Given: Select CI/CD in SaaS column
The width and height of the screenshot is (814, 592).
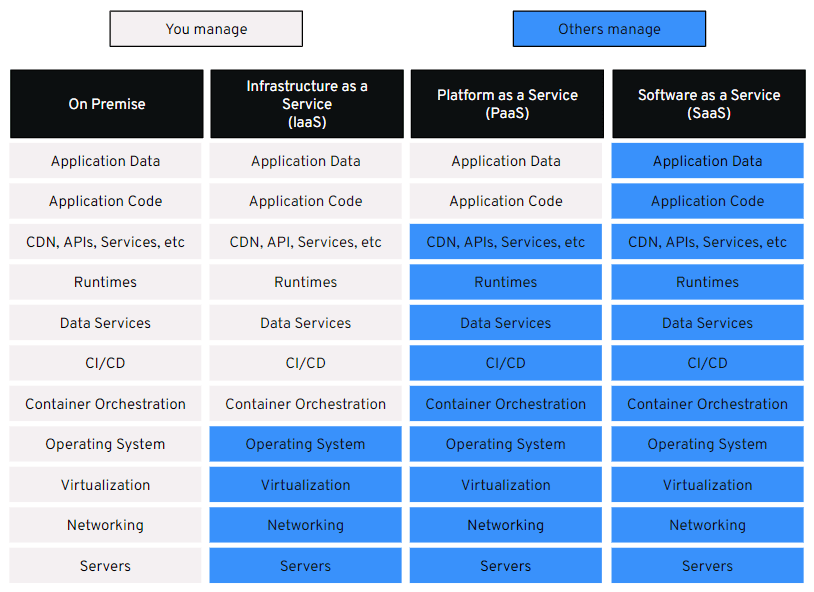Looking at the screenshot, I should pos(708,363).
